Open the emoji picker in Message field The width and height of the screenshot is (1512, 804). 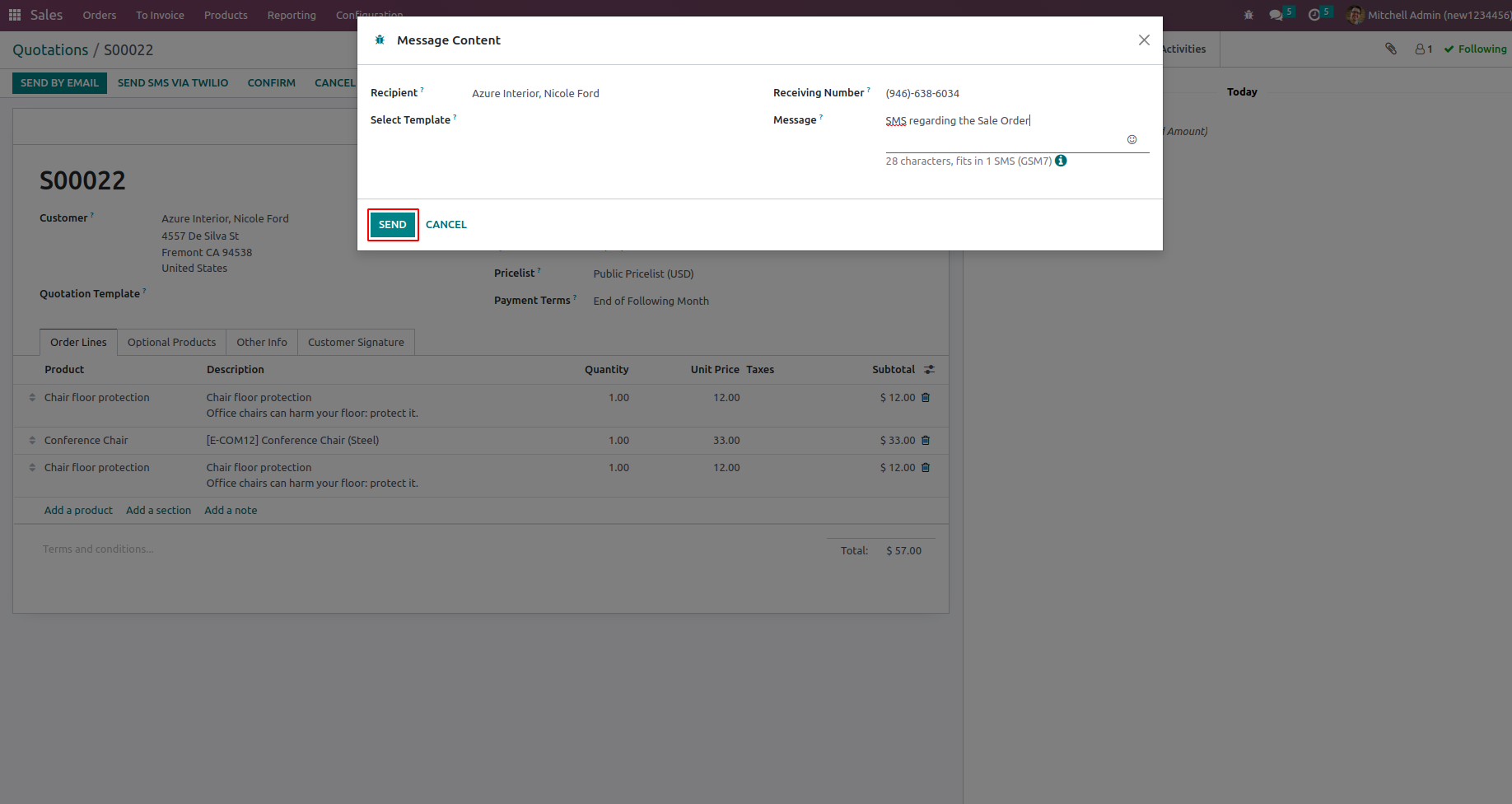1132,140
